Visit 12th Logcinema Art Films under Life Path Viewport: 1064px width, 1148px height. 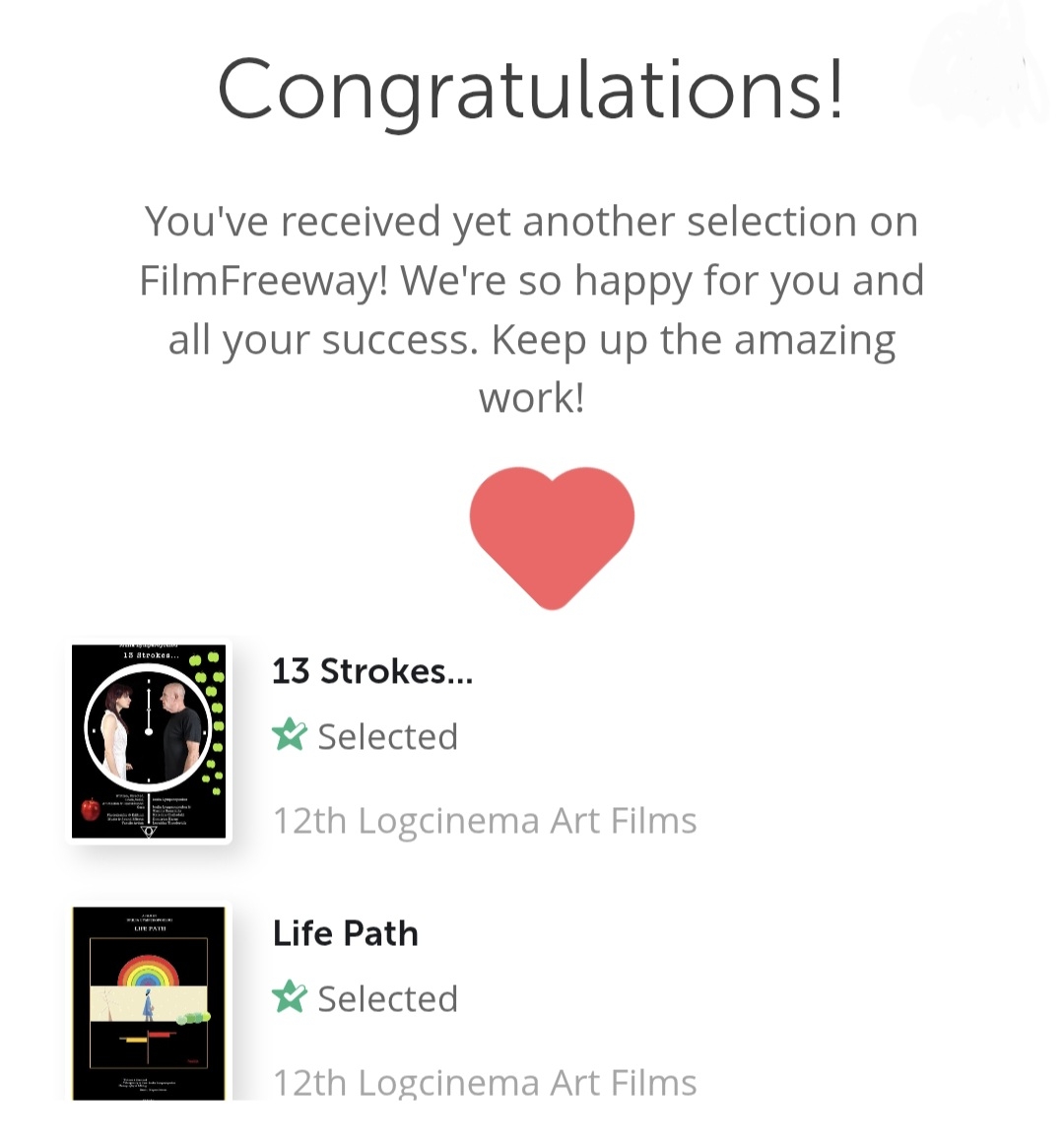tap(485, 1082)
